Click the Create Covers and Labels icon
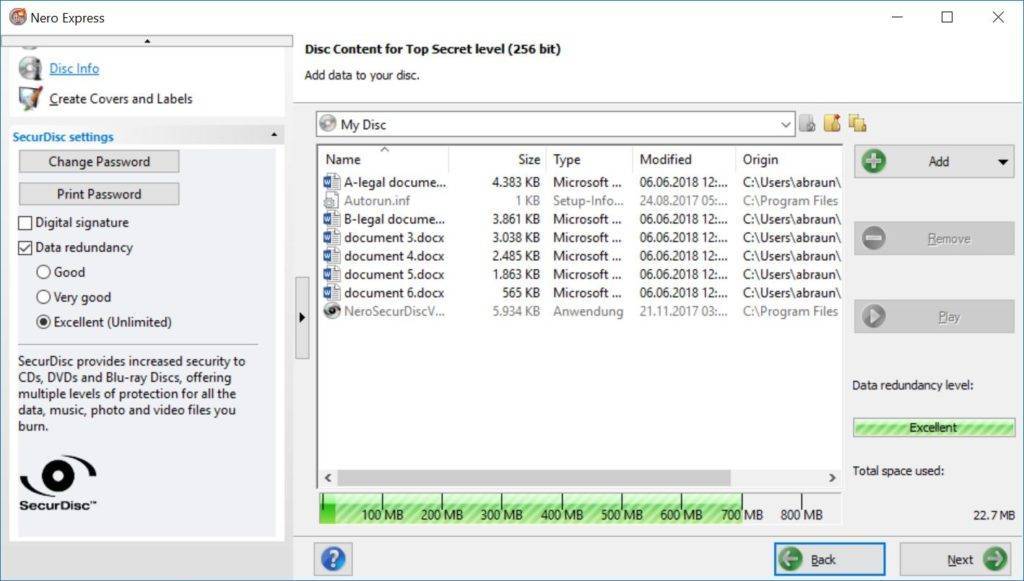1024x581 pixels. [31, 98]
